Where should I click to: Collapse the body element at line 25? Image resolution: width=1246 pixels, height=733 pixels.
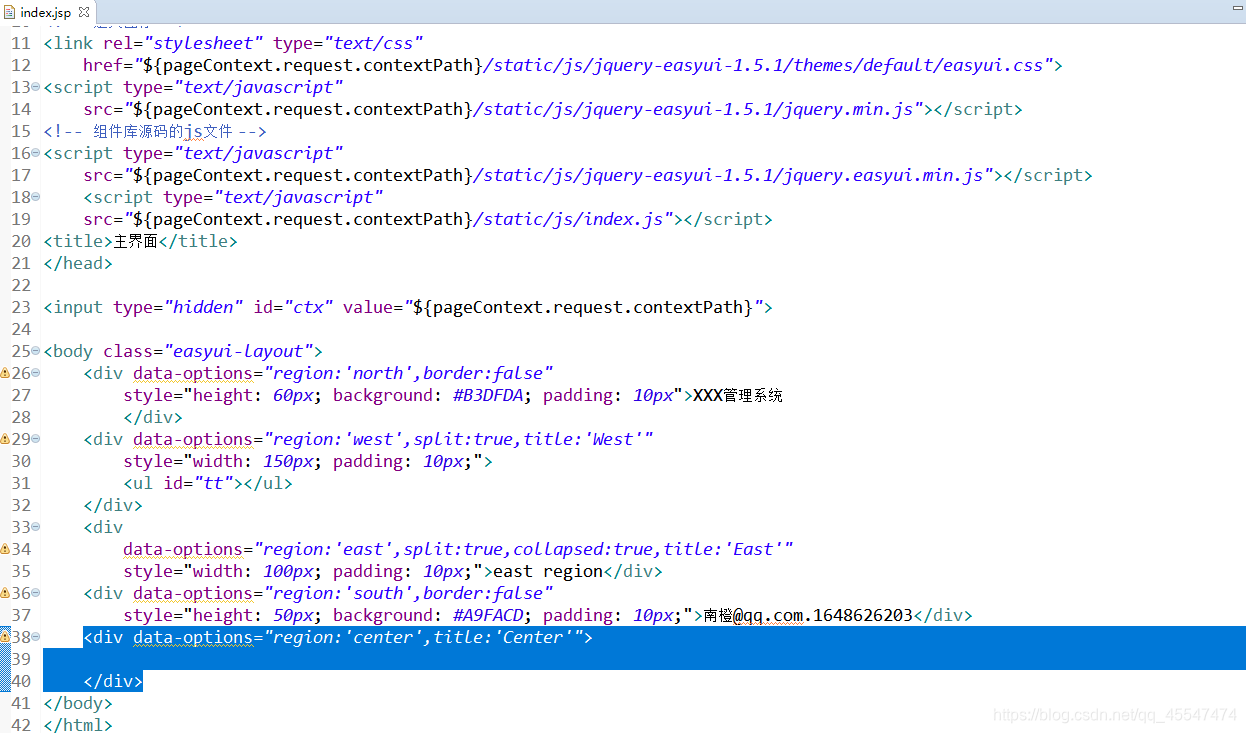pyautogui.click(x=36, y=351)
